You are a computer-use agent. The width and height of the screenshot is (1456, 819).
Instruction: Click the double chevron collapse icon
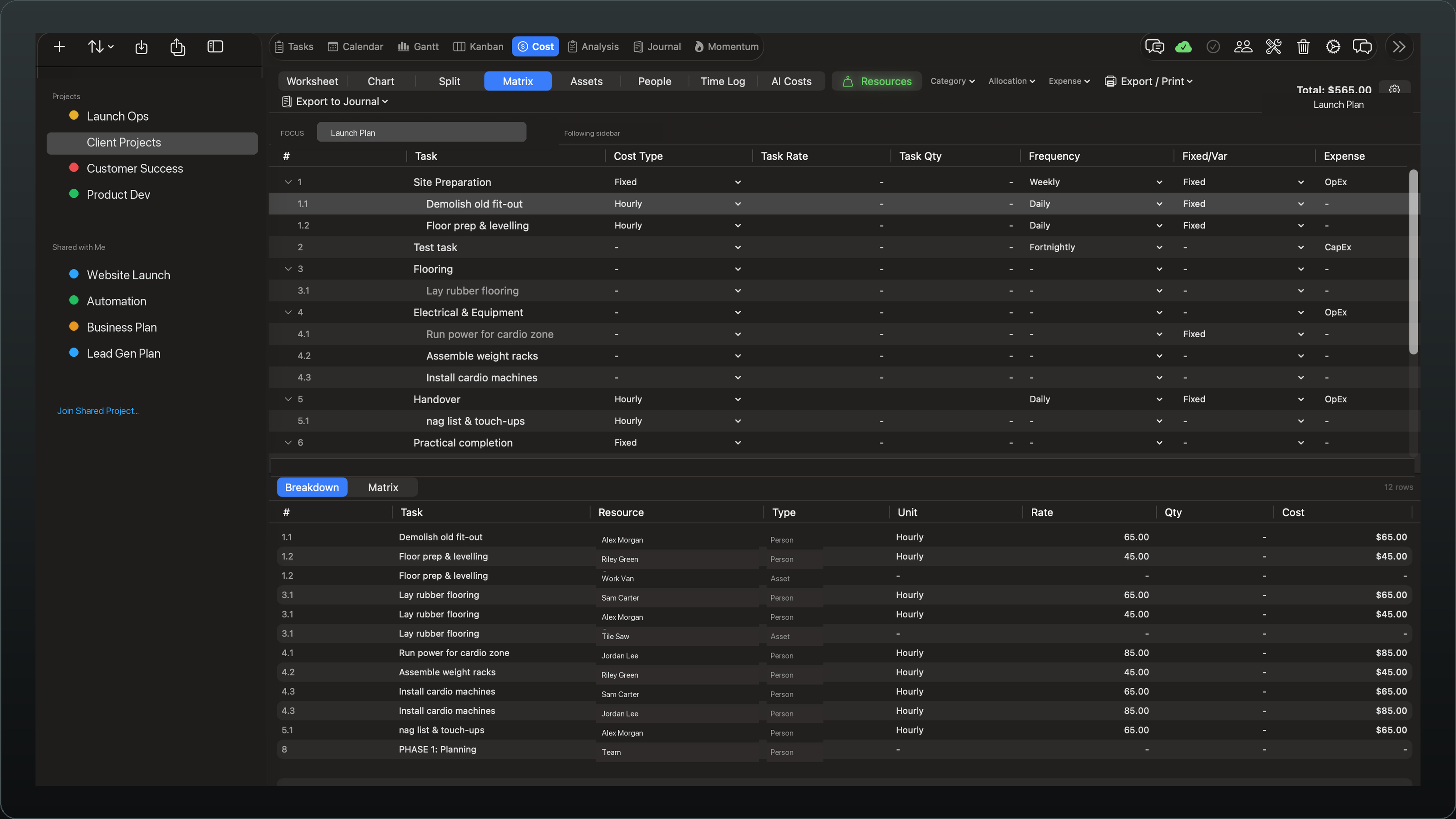click(1399, 46)
